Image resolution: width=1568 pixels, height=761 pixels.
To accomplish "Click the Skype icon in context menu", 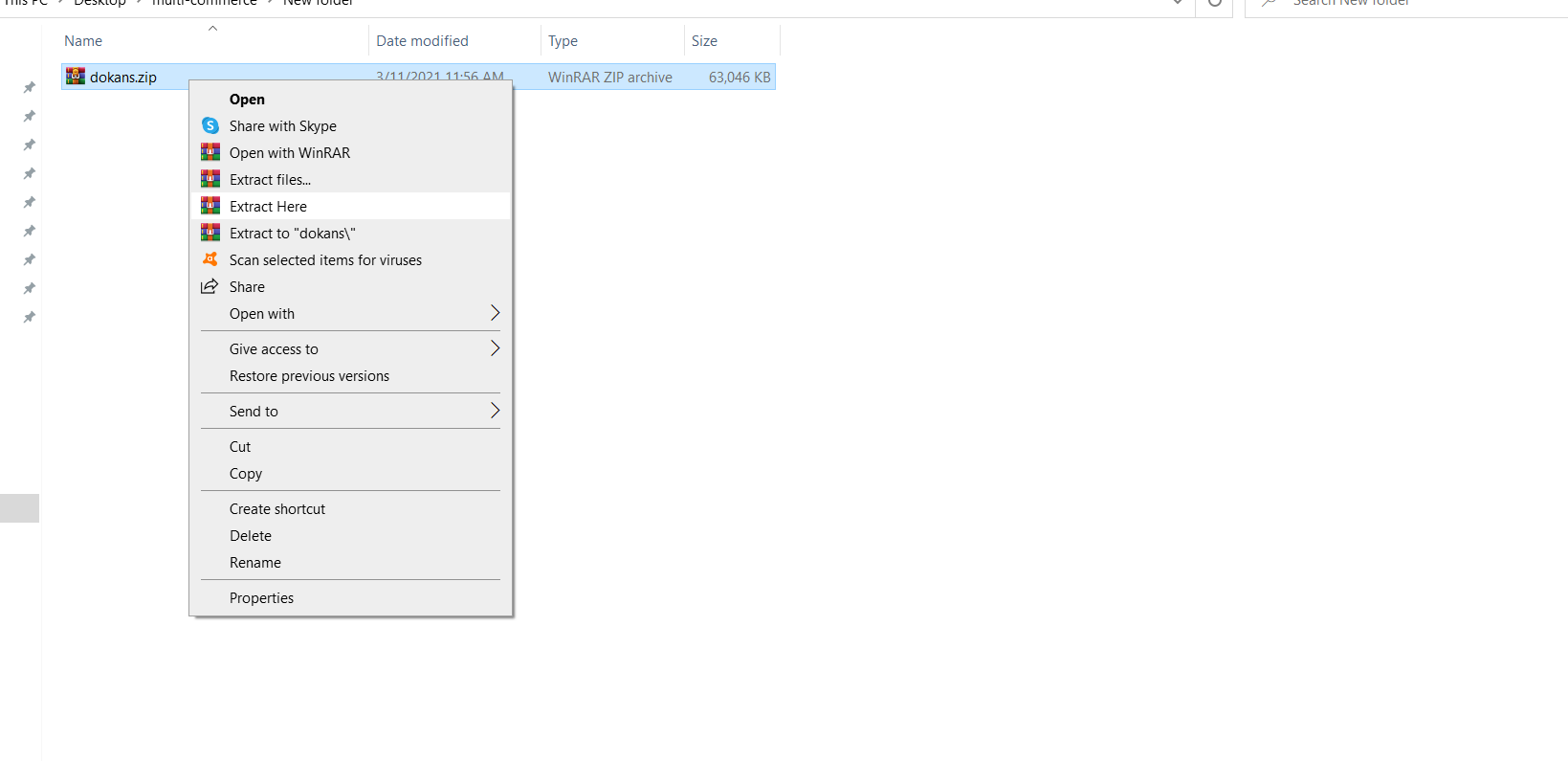I will (x=210, y=126).
